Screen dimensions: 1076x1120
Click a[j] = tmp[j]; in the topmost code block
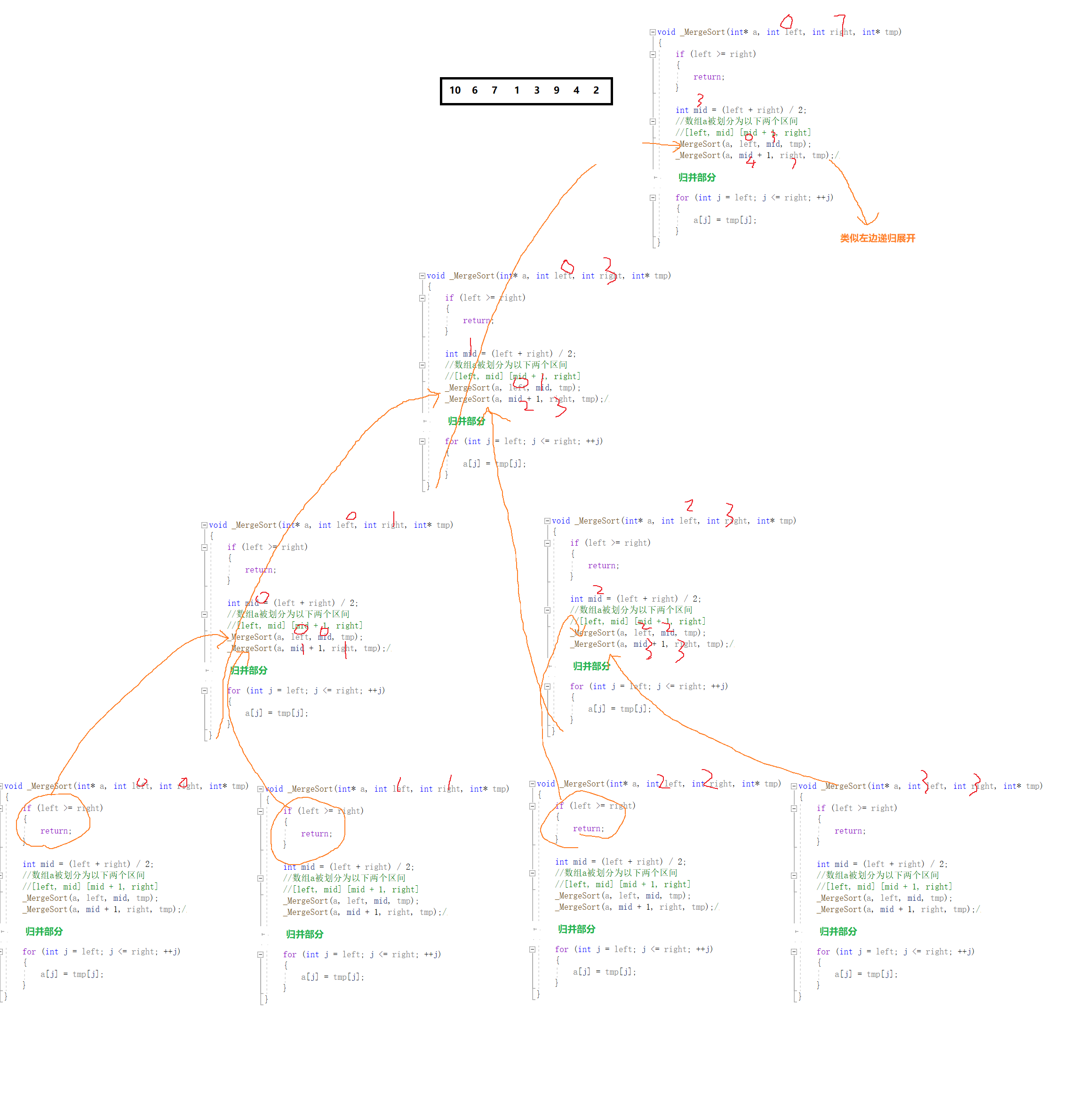click(x=725, y=220)
